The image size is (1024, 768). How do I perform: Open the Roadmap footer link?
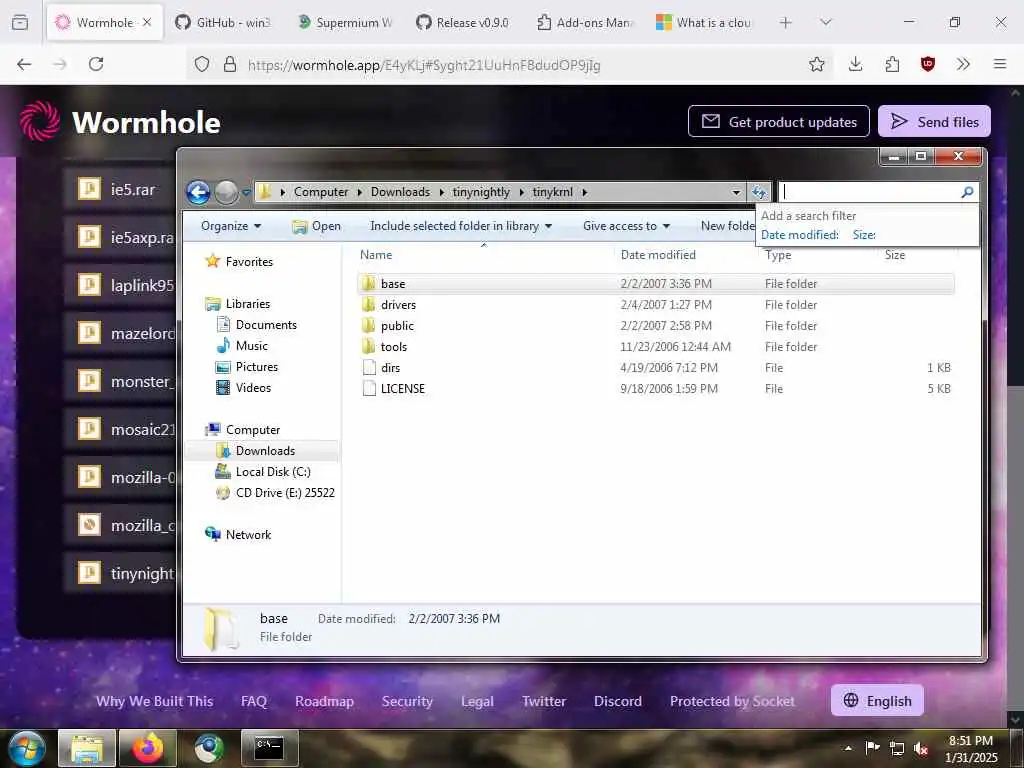[325, 701]
